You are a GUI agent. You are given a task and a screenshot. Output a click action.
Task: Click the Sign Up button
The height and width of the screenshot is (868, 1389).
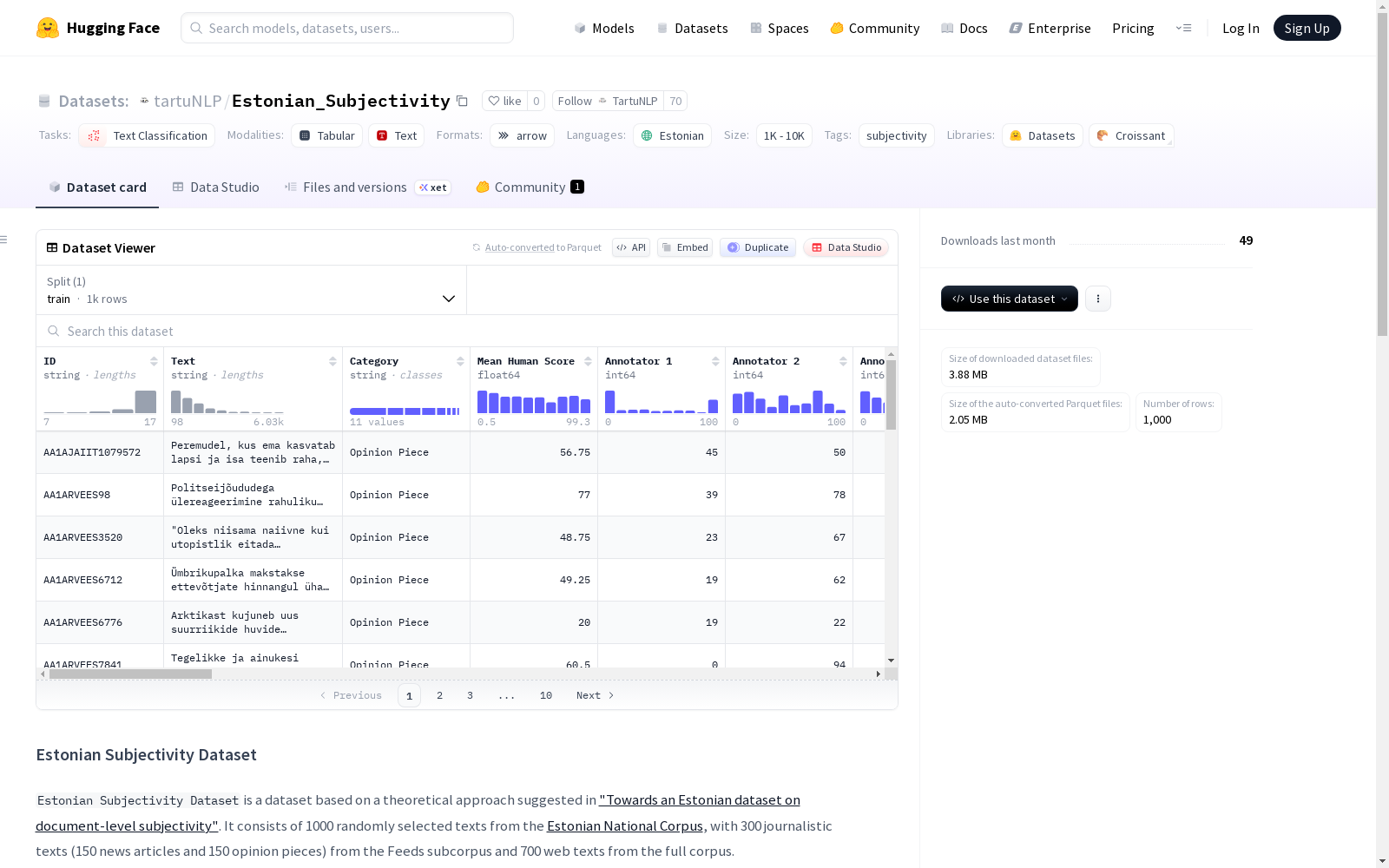[1307, 28]
